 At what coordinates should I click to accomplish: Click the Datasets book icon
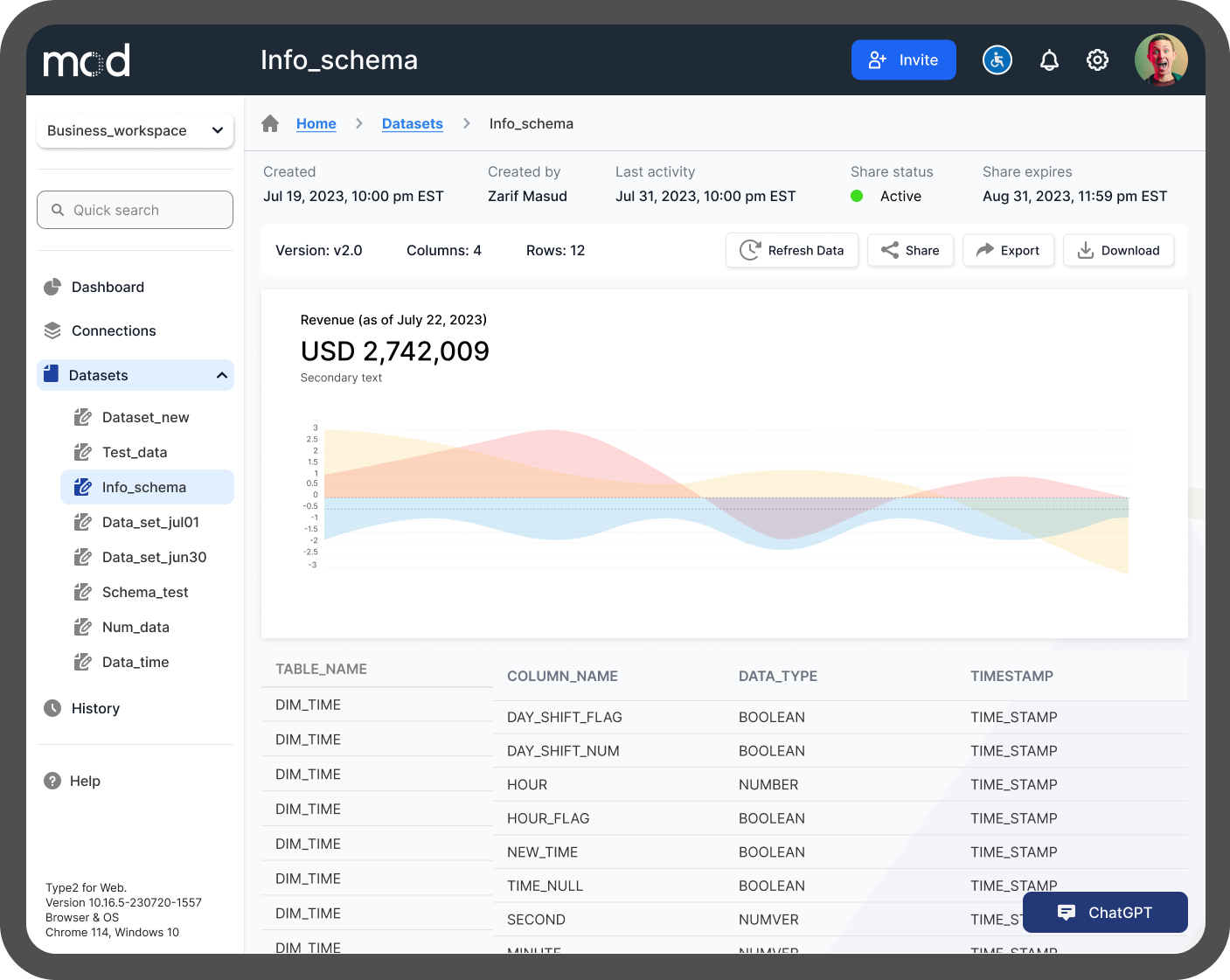(51, 374)
